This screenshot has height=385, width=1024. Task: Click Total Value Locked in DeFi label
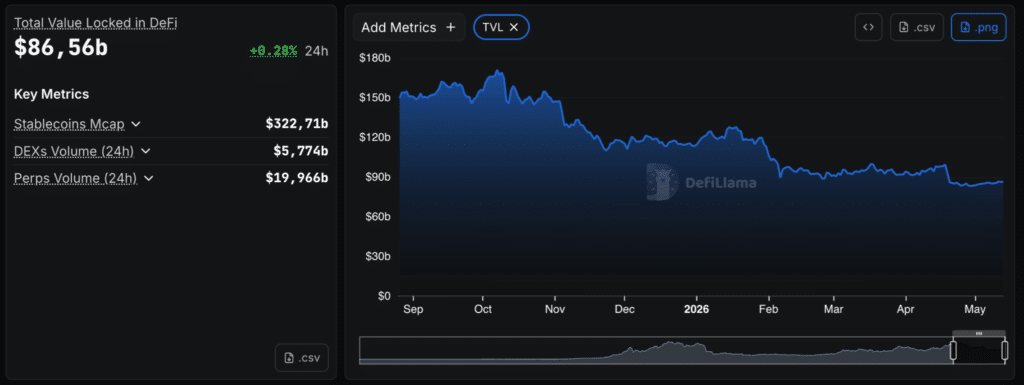[x=96, y=23]
